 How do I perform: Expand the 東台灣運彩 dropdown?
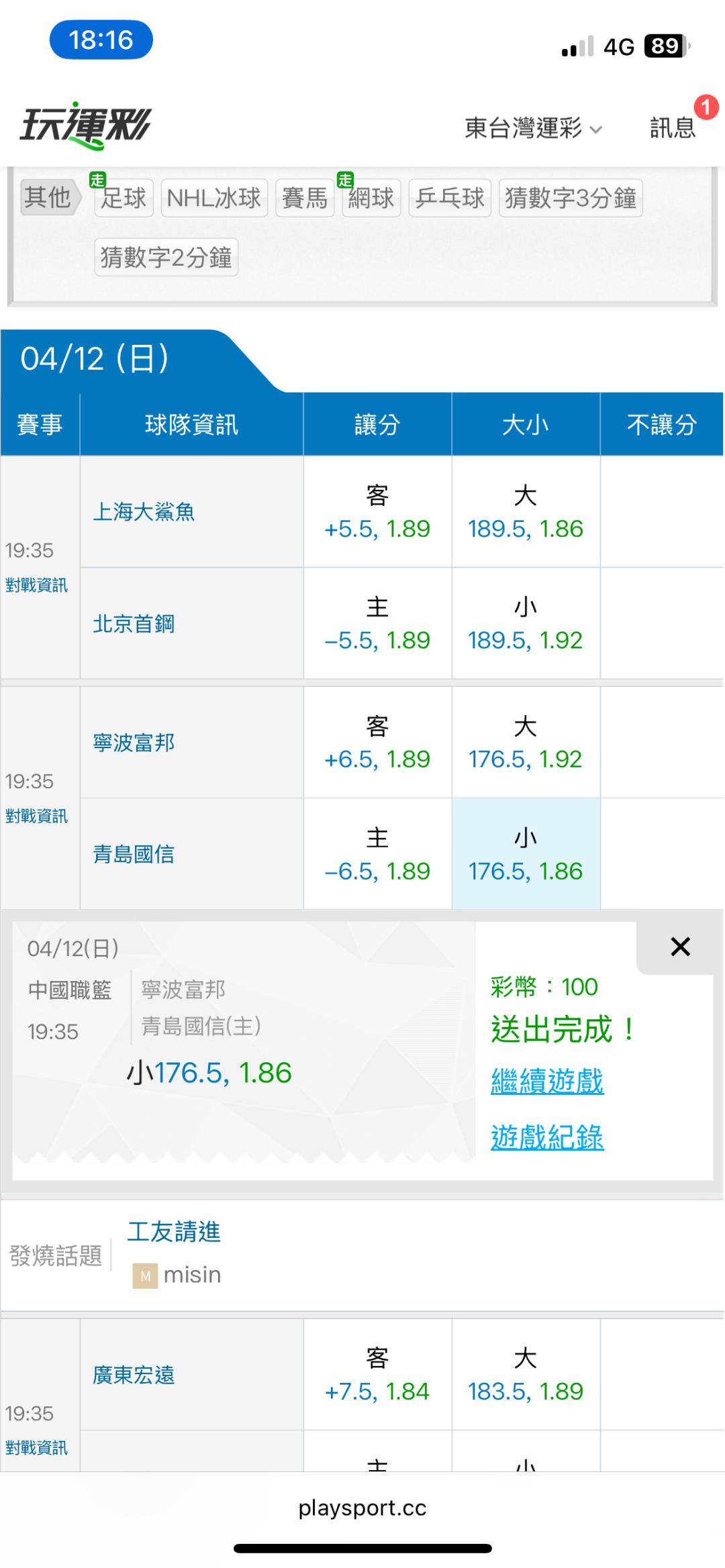coord(533,127)
